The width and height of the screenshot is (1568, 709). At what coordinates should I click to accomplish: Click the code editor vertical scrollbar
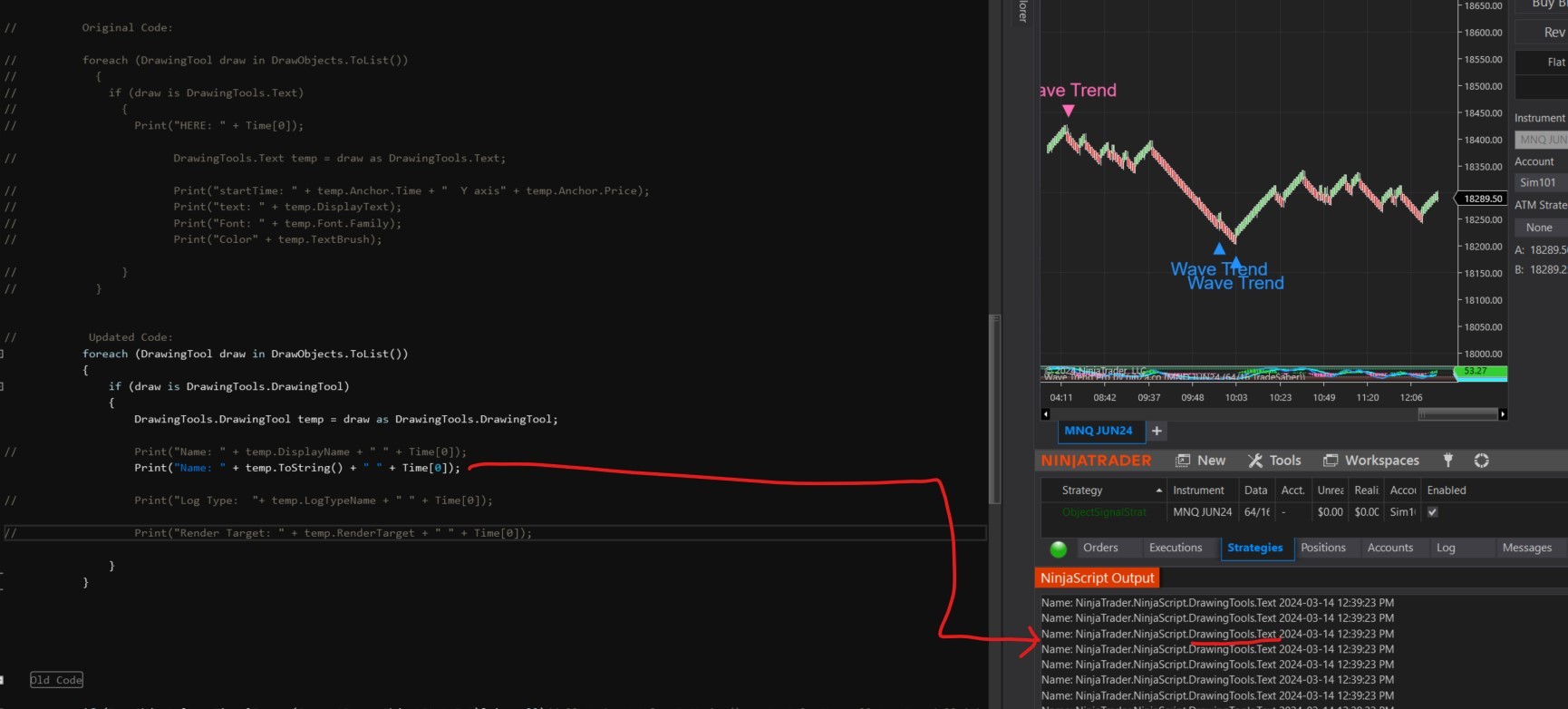[994, 409]
